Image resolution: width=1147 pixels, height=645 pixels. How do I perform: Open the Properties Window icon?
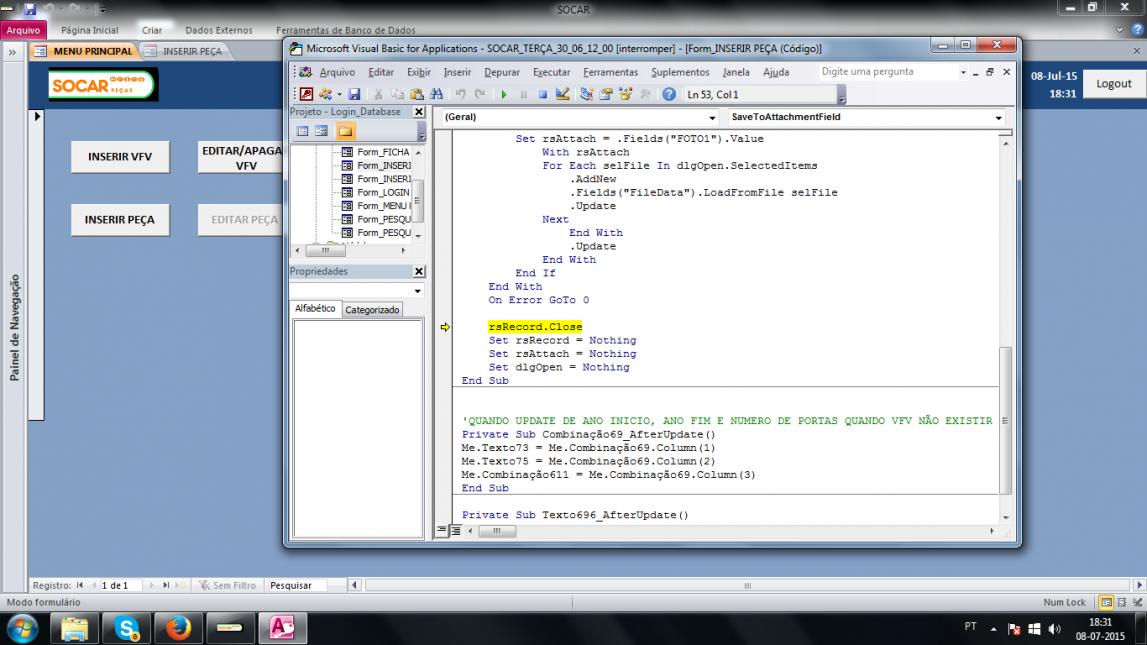coord(606,94)
